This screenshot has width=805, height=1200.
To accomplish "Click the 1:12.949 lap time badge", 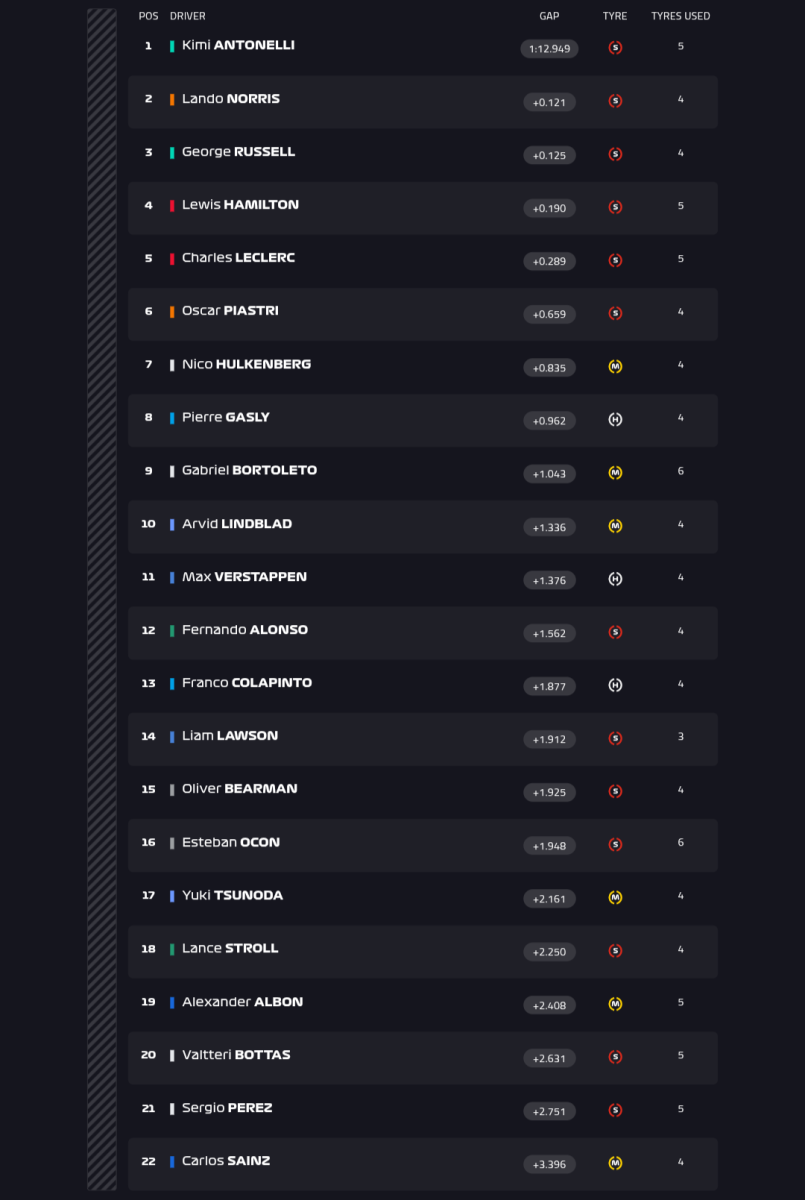I will point(549,49).
